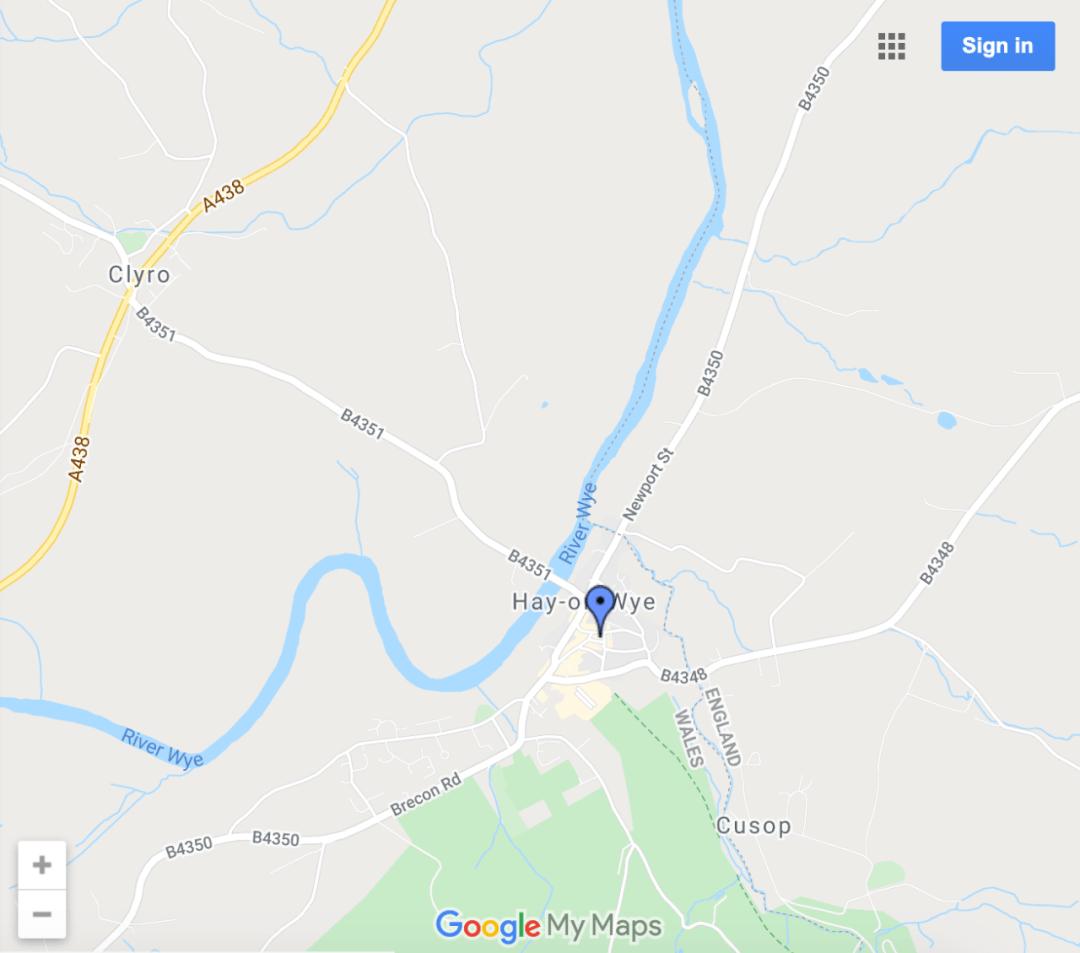Image resolution: width=1080 pixels, height=953 pixels.
Task: Click the River Wye label near Newport St
Action: pos(577,523)
